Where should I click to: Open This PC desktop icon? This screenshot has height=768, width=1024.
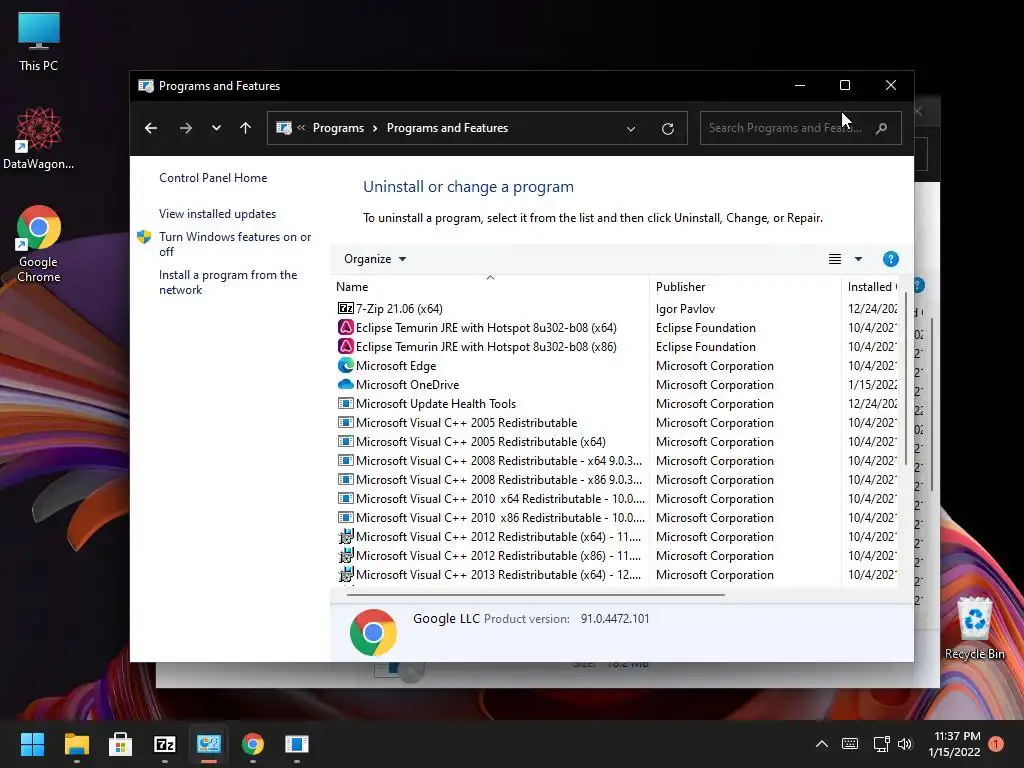coord(39,42)
